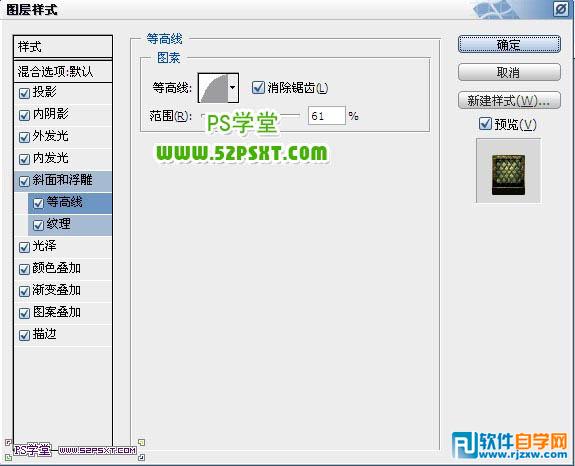The width and height of the screenshot is (575, 466).
Task: Click the 新建样式 new style button
Action: click(x=509, y=100)
